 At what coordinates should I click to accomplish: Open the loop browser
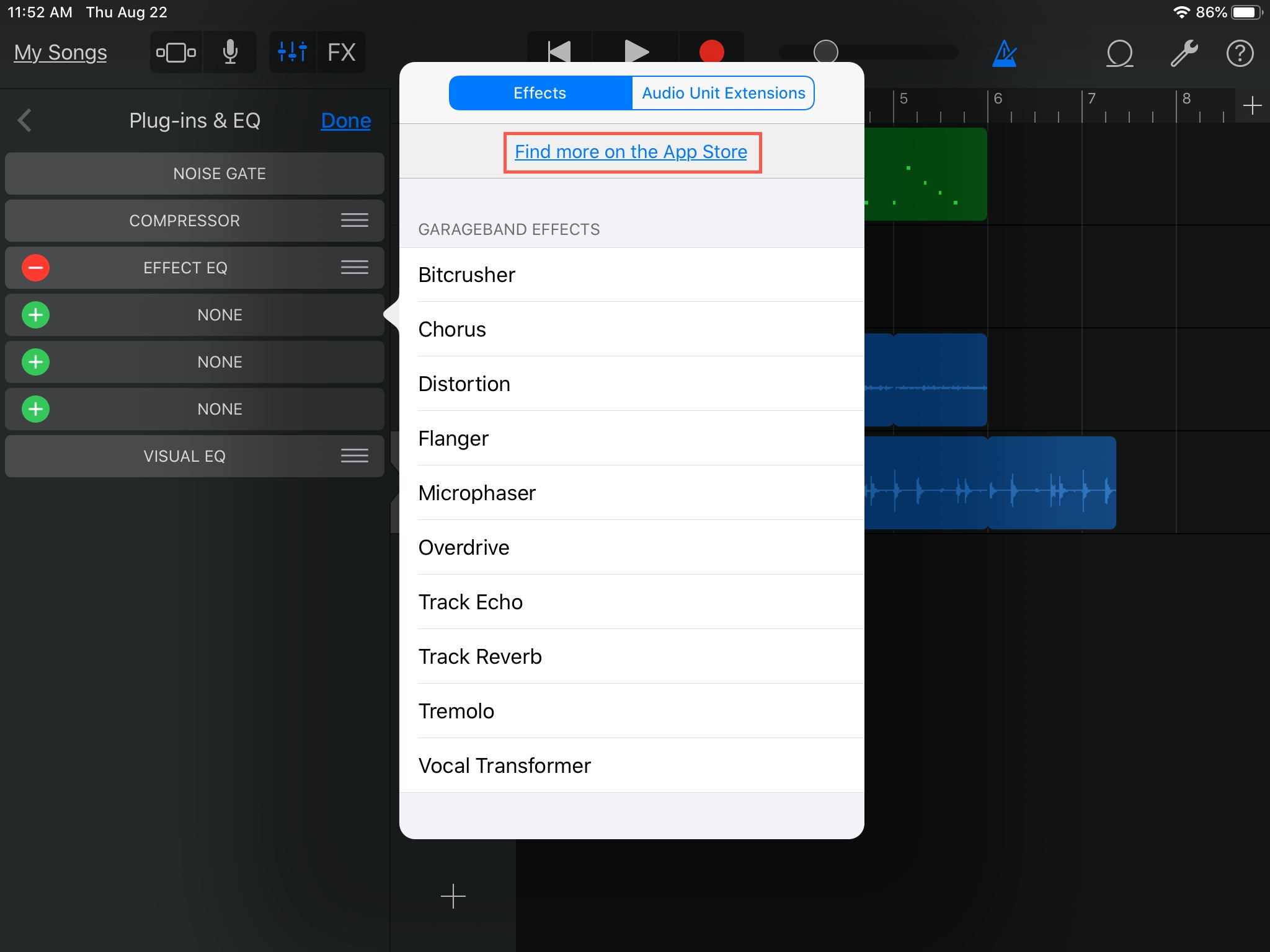[1120, 53]
